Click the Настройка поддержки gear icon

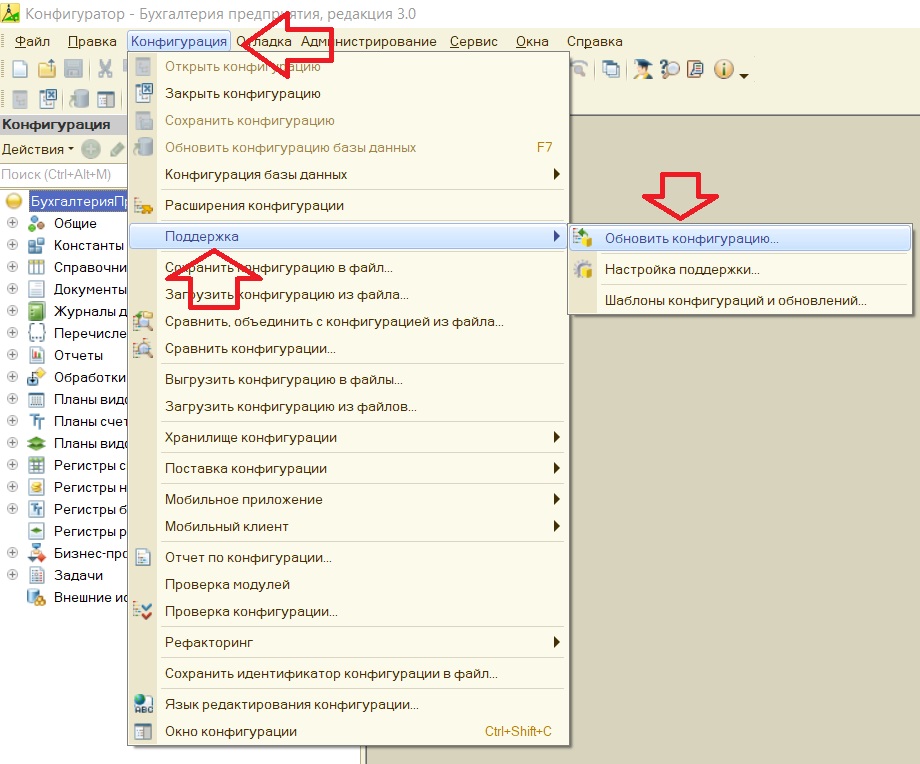pyautogui.click(x=583, y=269)
